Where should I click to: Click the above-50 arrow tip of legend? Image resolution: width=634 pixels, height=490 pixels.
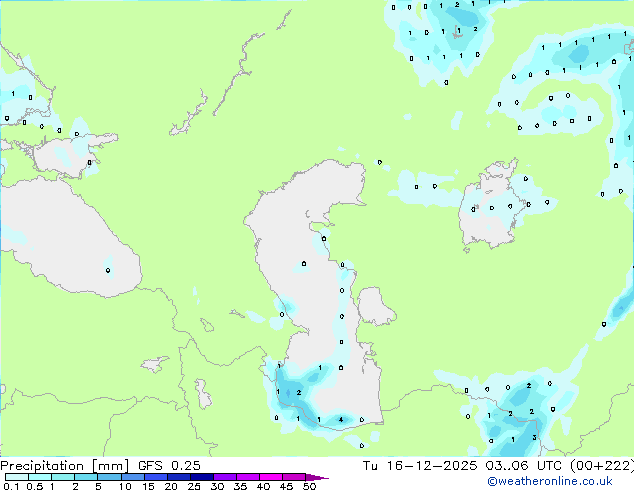(x=316, y=477)
